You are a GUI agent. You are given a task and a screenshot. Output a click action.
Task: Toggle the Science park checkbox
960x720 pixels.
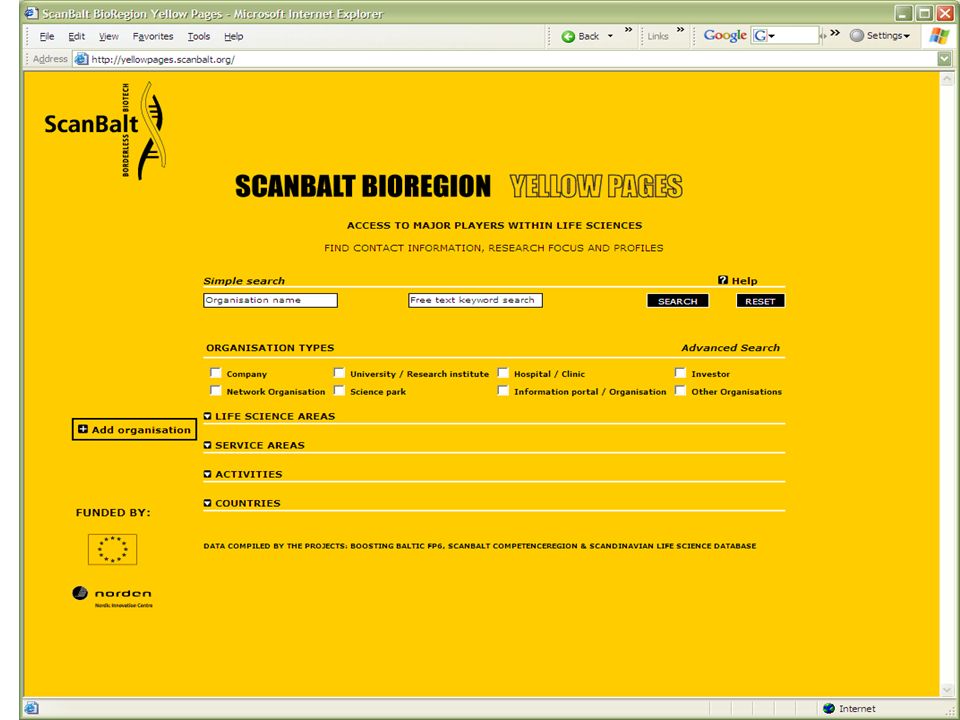tap(339, 391)
